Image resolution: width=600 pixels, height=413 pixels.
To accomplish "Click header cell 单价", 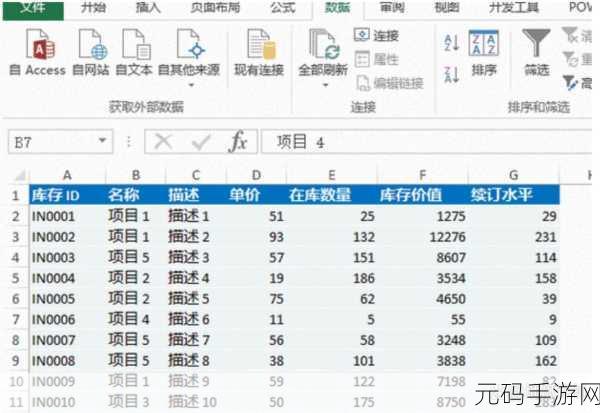I will pyautogui.click(x=256, y=195).
